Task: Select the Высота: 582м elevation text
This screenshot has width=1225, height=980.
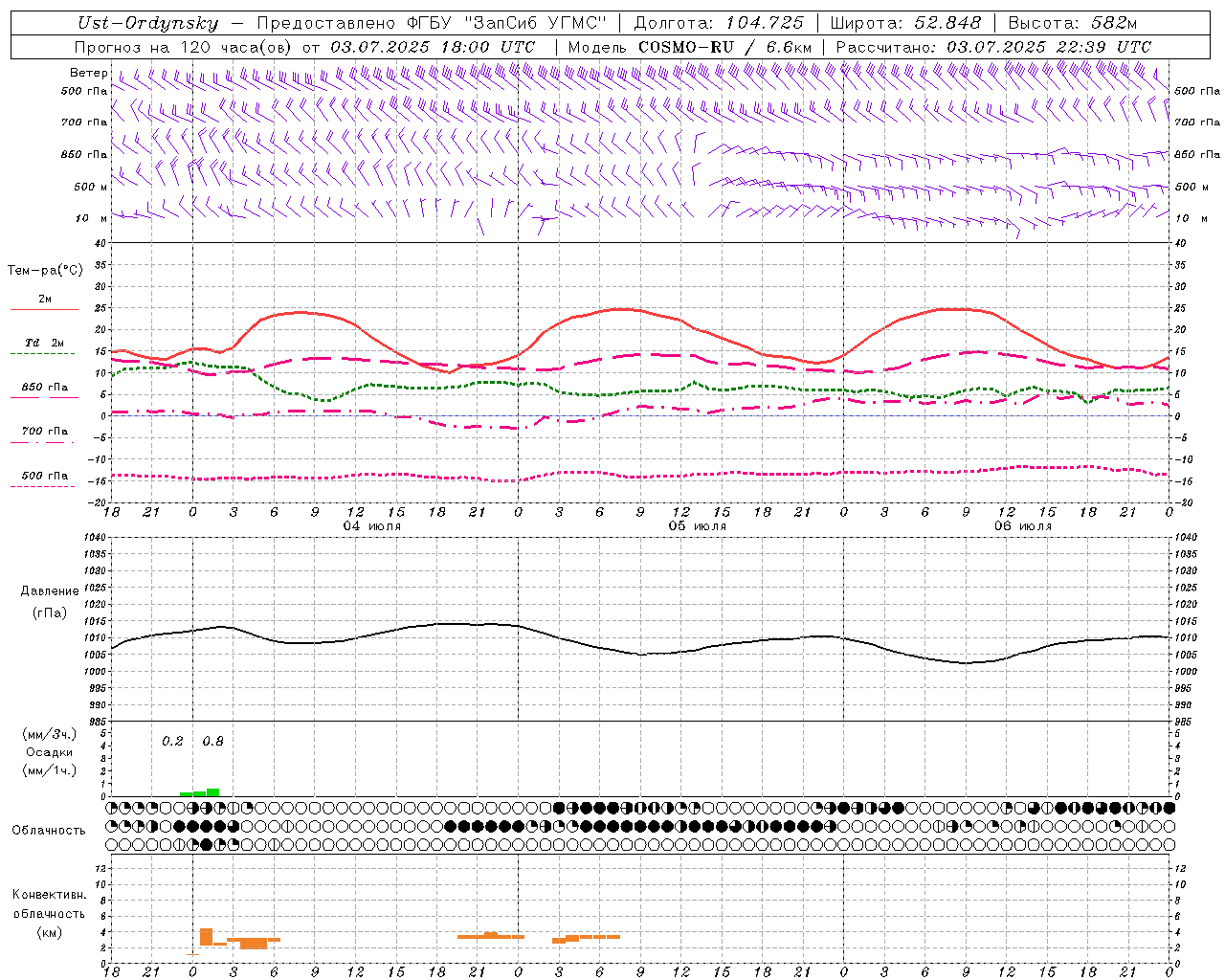Action: [1073, 23]
